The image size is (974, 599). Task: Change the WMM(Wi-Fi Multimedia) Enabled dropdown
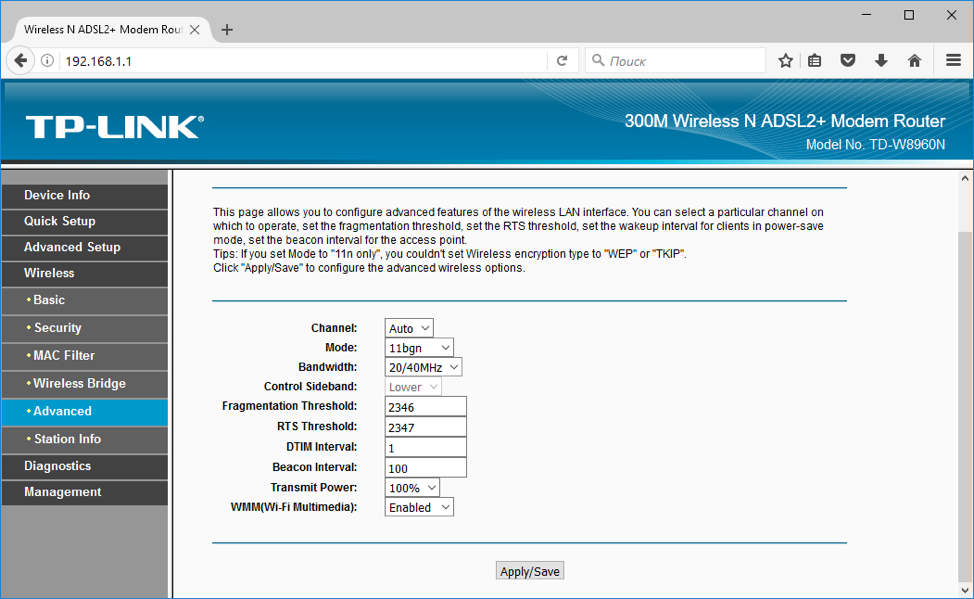(x=419, y=508)
